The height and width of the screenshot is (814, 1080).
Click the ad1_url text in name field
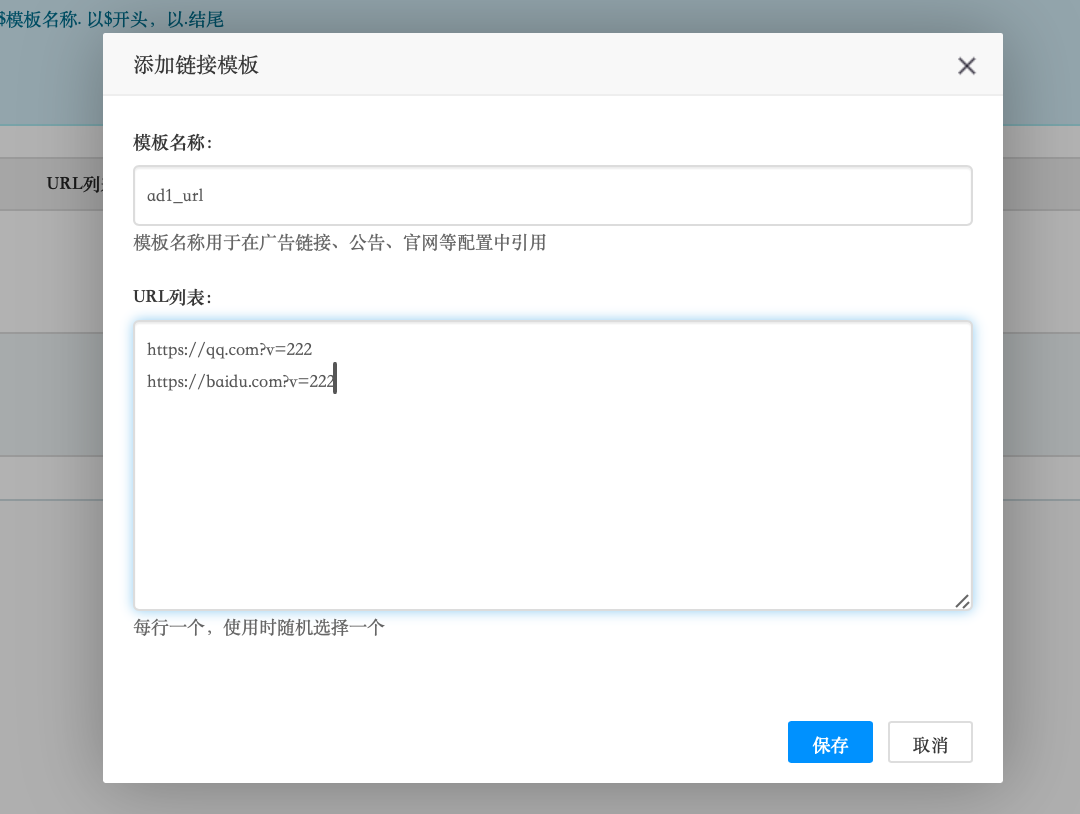point(175,196)
